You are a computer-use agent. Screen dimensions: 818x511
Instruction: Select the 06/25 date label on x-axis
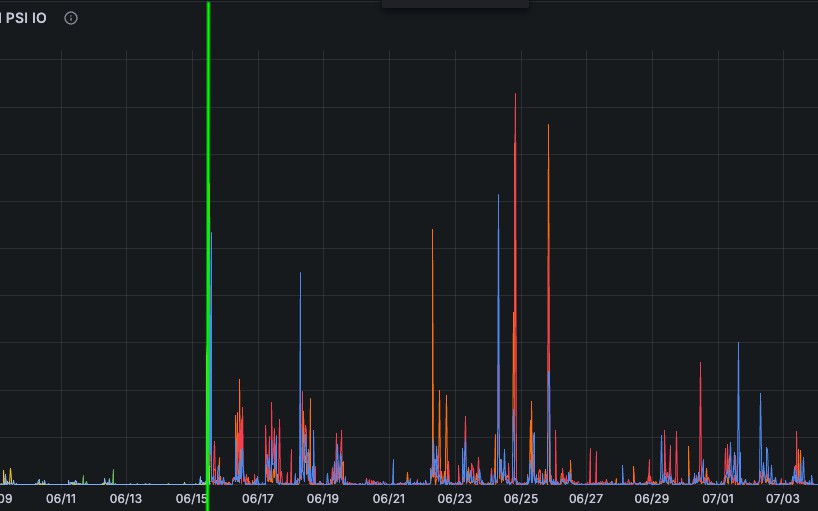[521, 498]
